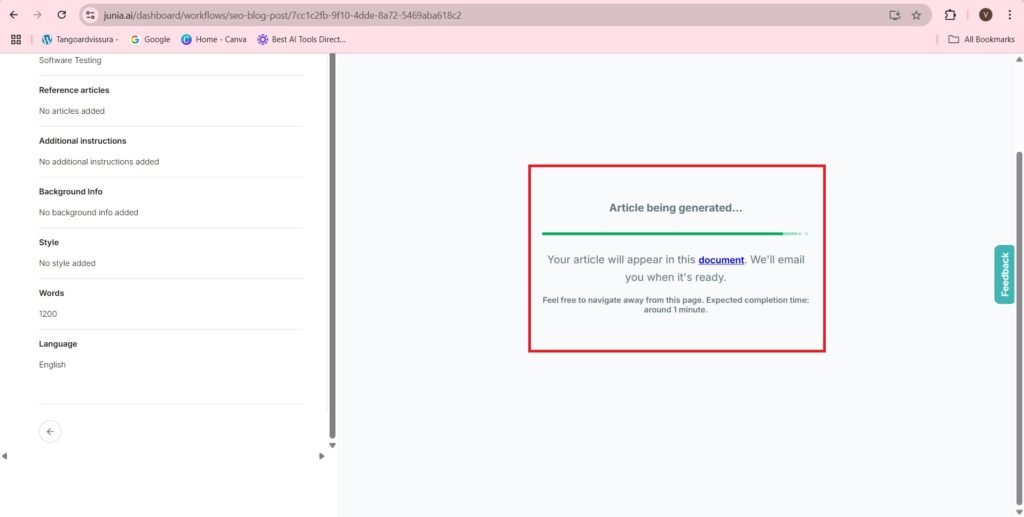Click the browser back arrow
This screenshot has width=1024, height=517.
(14, 14)
